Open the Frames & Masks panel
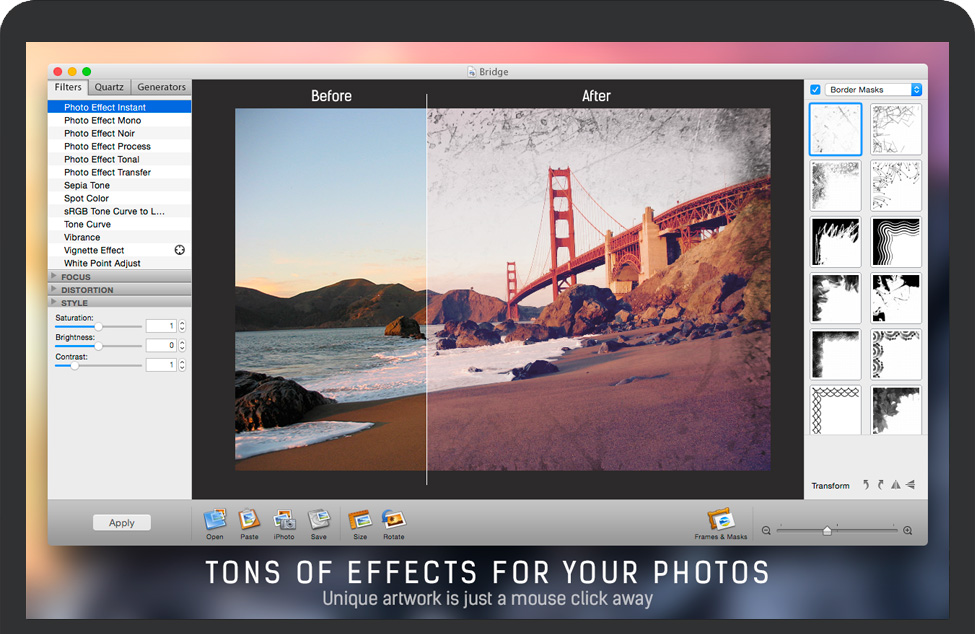Screen dimensions: 975x634 [720, 520]
